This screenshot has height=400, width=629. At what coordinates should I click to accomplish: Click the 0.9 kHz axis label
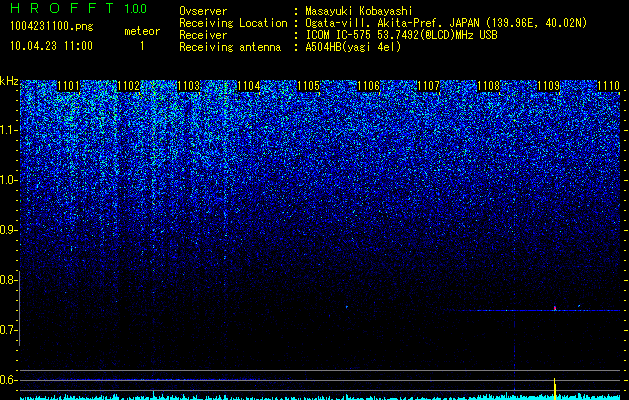click(x=8, y=230)
